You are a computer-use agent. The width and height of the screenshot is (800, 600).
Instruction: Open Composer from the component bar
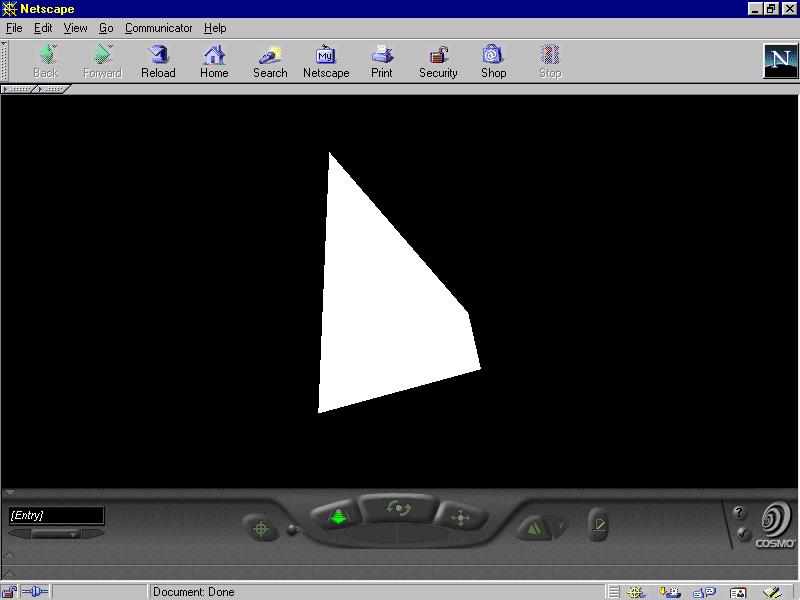[772, 592]
